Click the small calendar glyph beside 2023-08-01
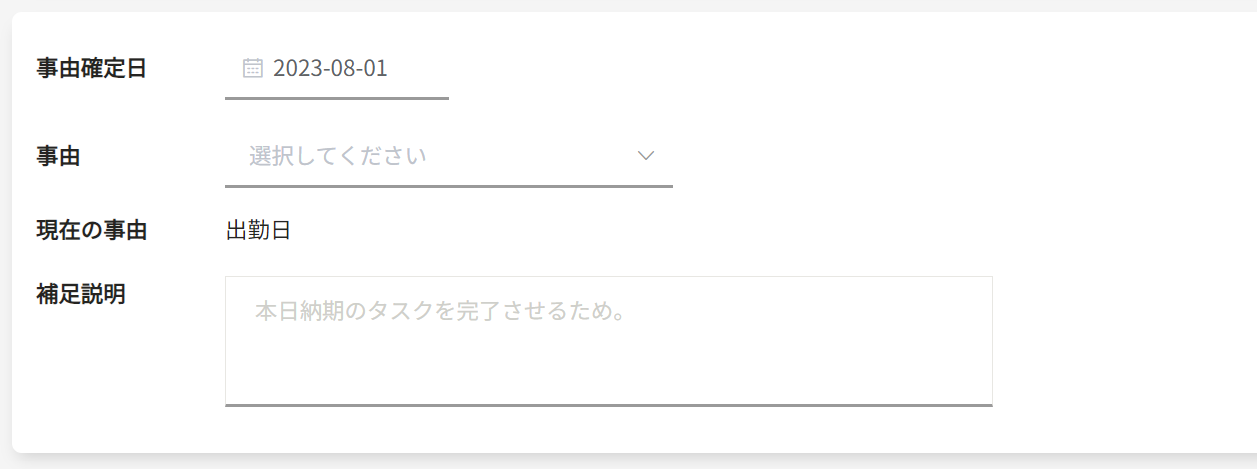 coord(253,68)
